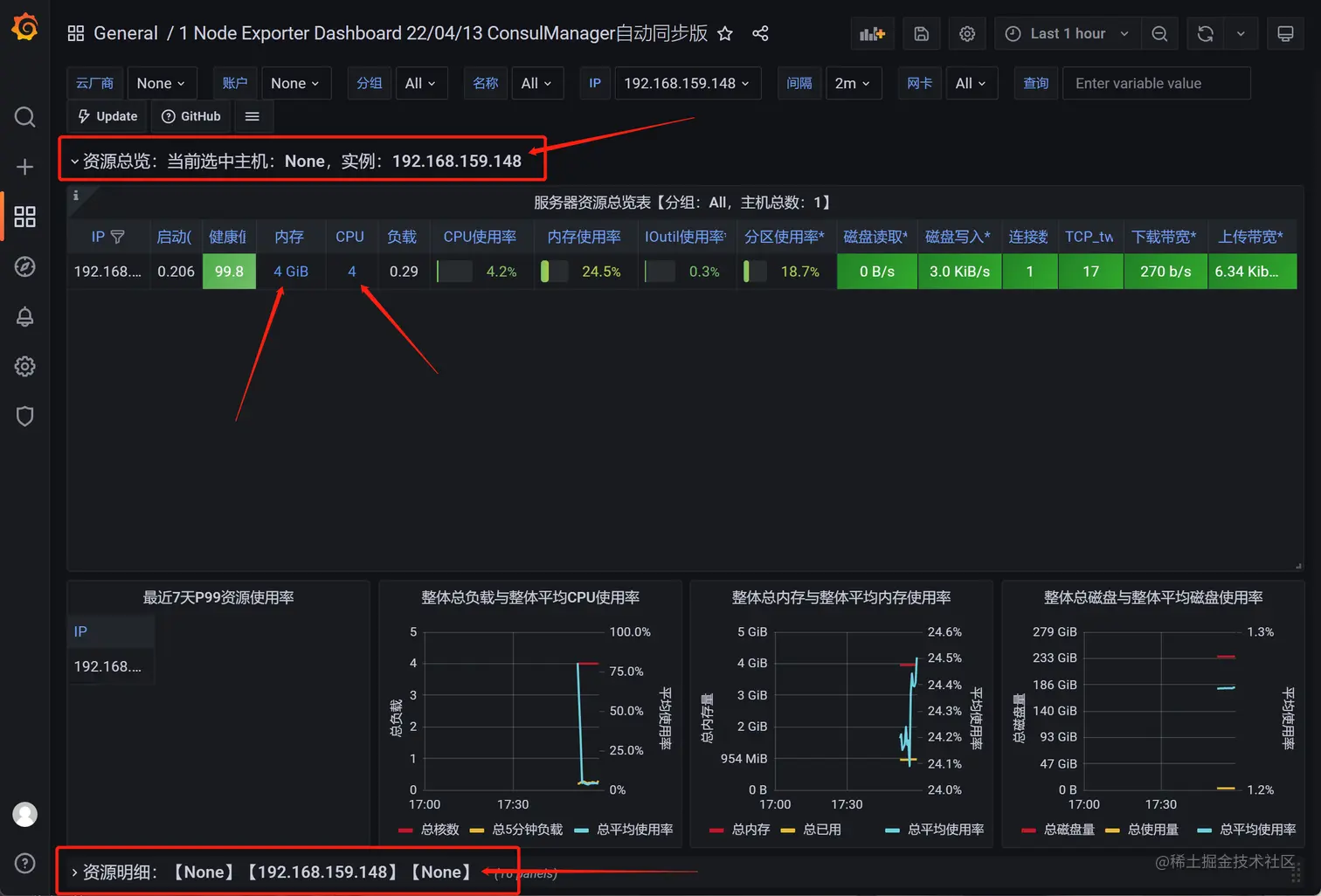Image resolution: width=1321 pixels, height=896 pixels.
Task: Click the CPU core count 4 link
Action: (x=352, y=272)
